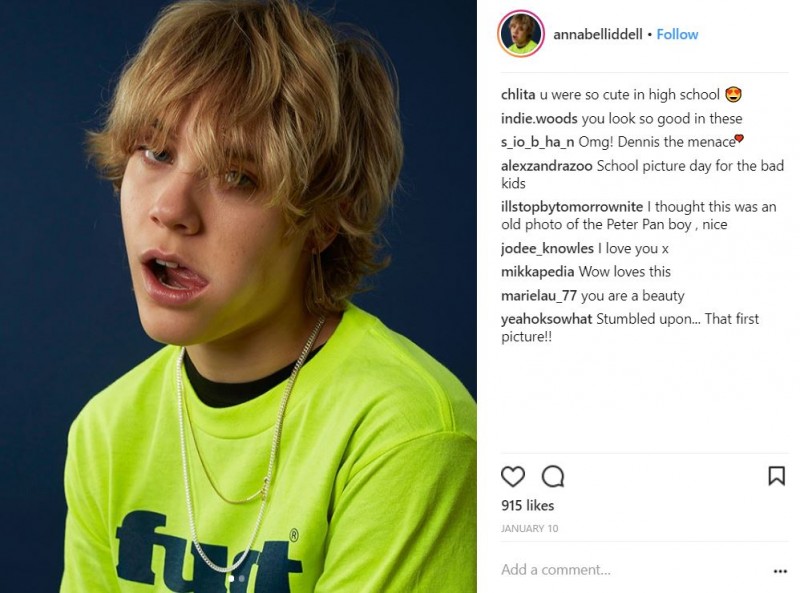
Task: View the 915 likes list
Action: [527, 505]
